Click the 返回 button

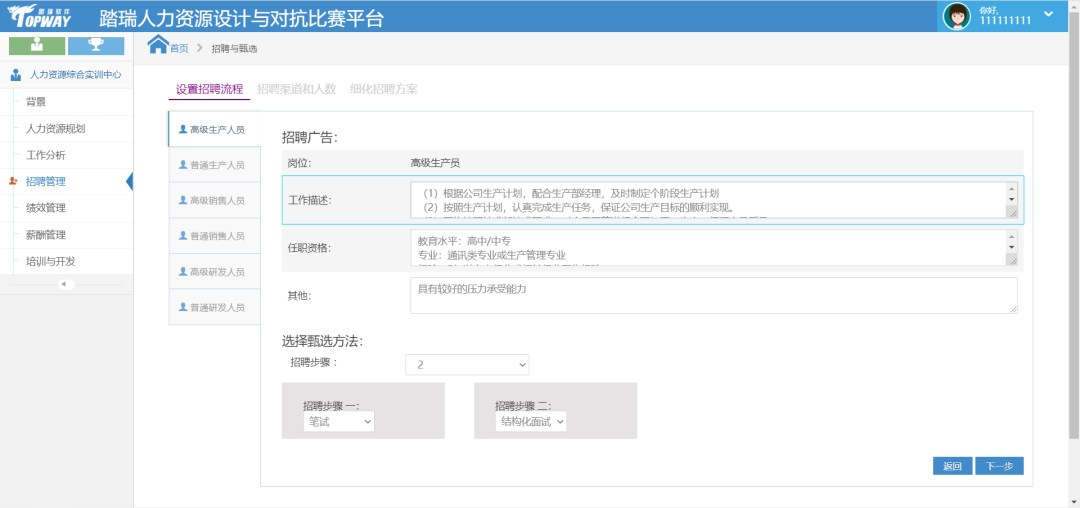pyautogui.click(x=951, y=466)
